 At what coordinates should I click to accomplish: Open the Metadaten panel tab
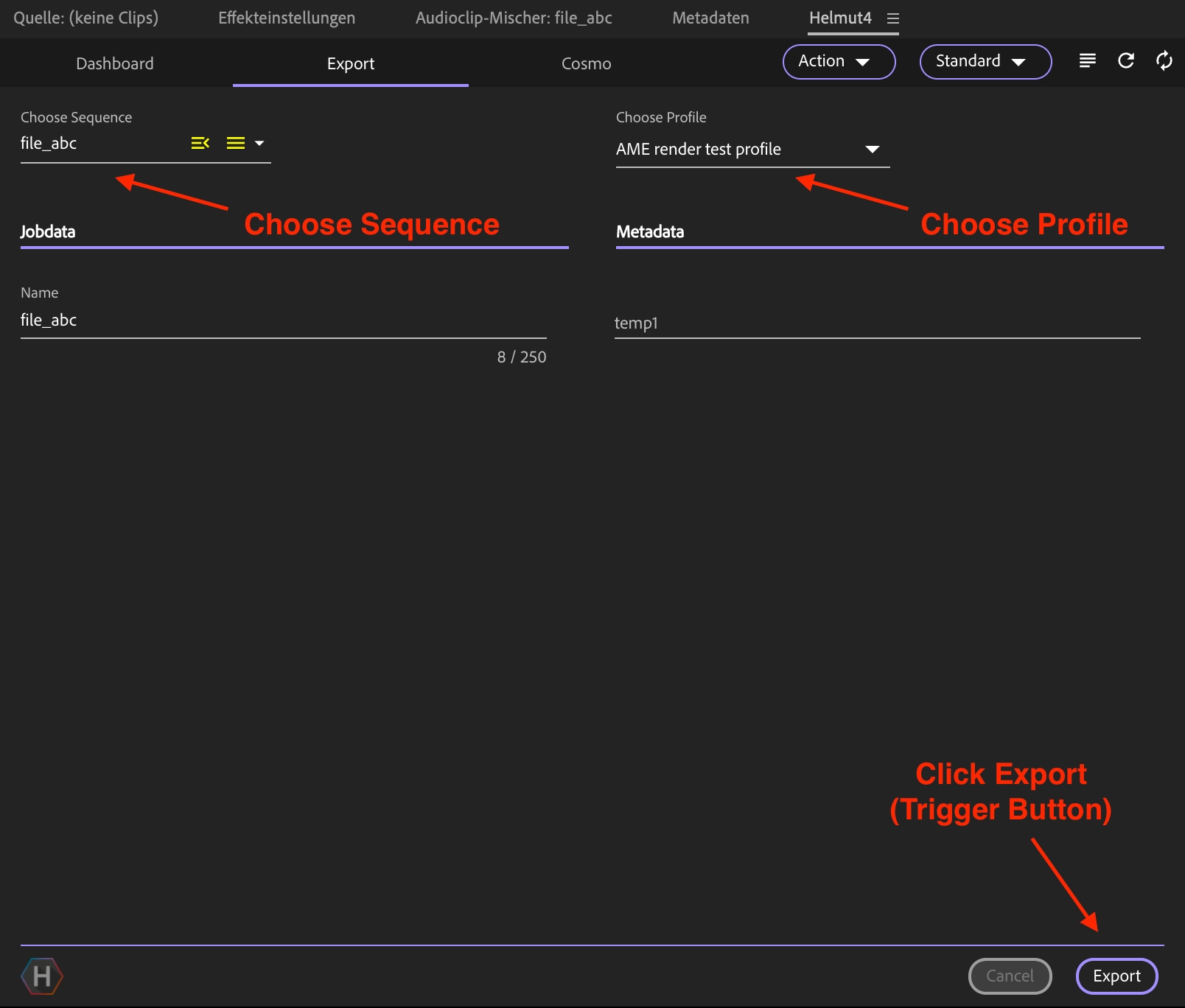click(710, 18)
